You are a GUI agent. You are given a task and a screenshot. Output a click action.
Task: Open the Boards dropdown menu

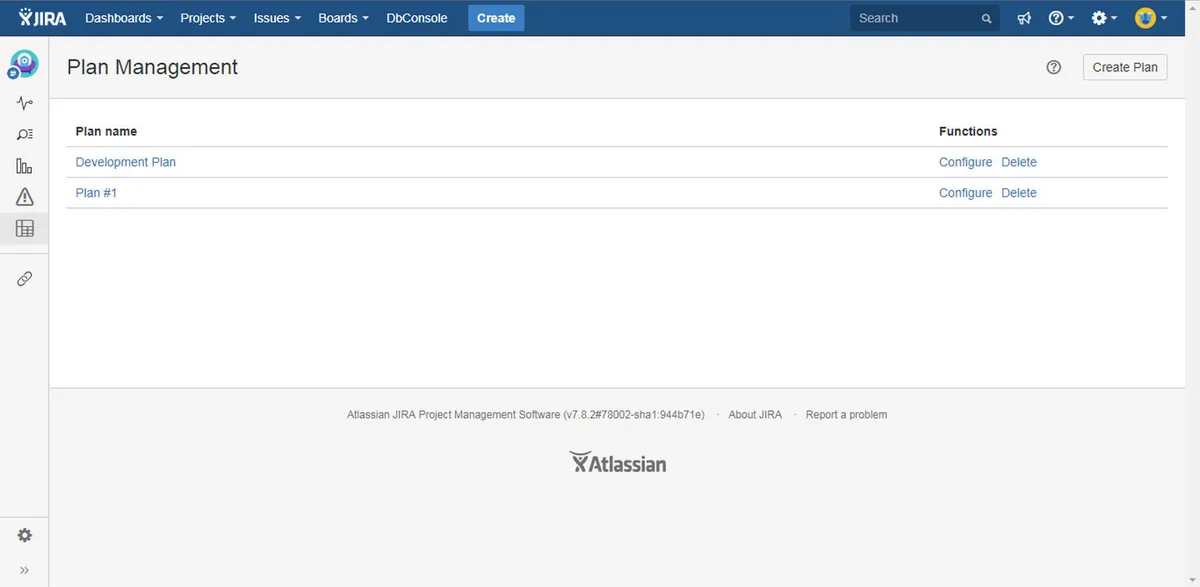click(x=343, y=18)
